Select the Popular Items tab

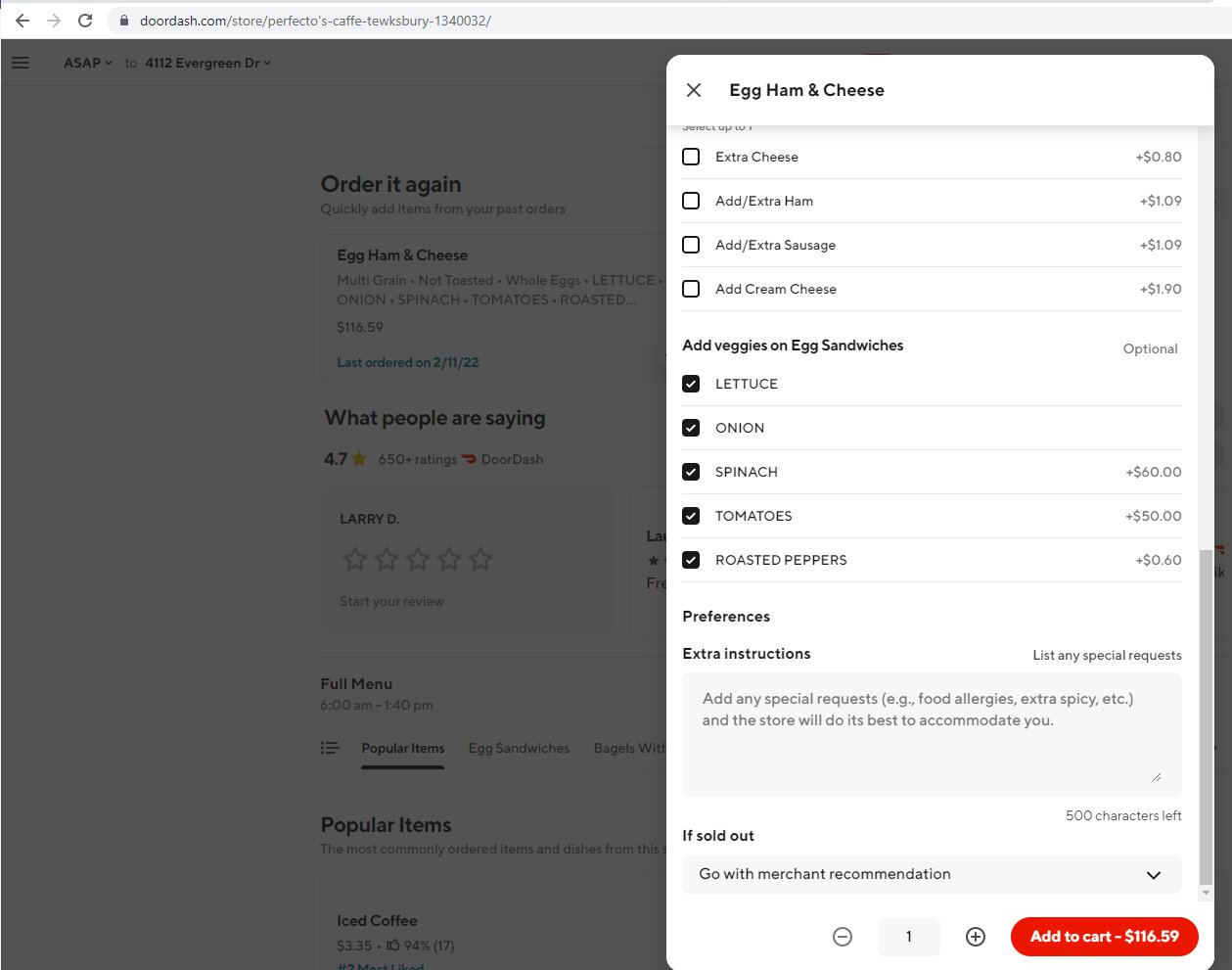pos(402,748)
